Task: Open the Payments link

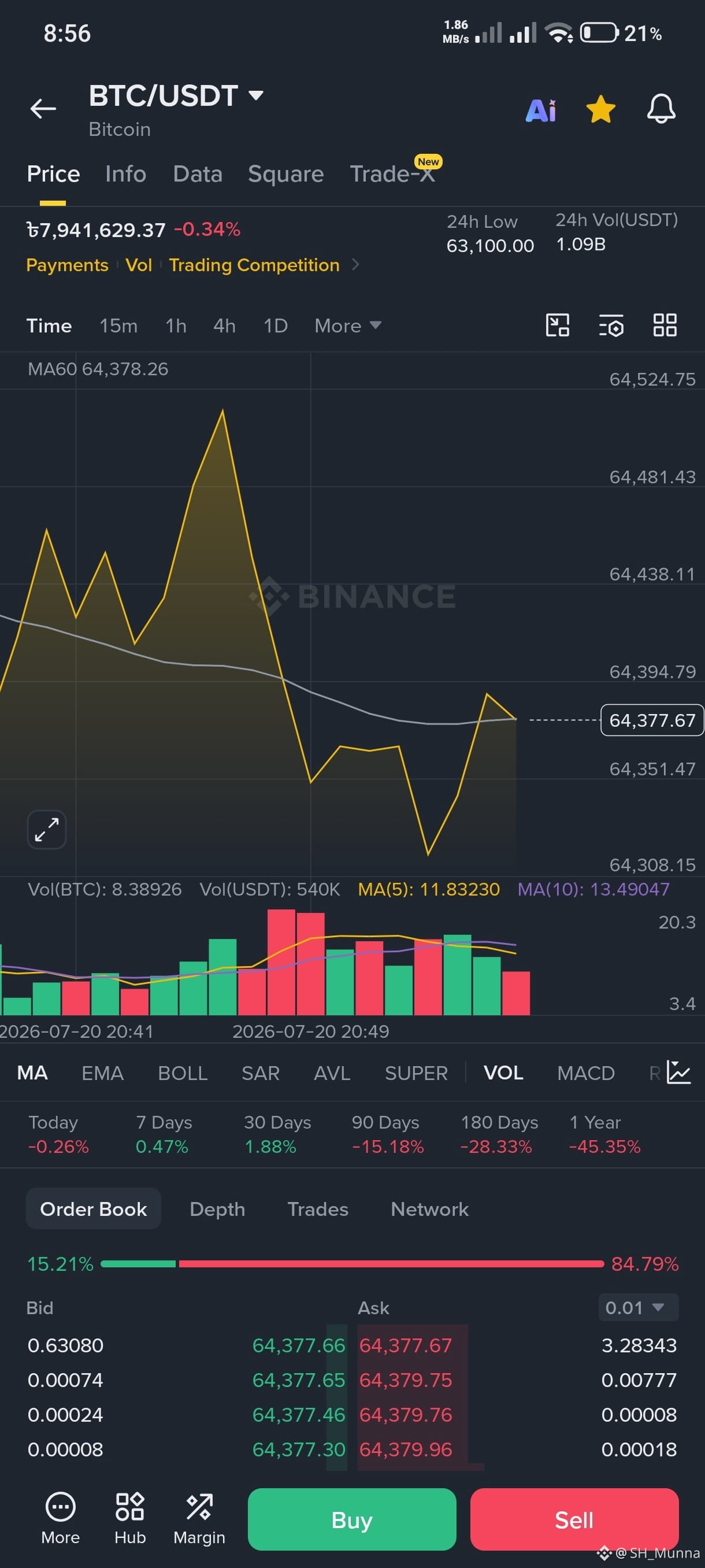Action: (x=67, y=265)
